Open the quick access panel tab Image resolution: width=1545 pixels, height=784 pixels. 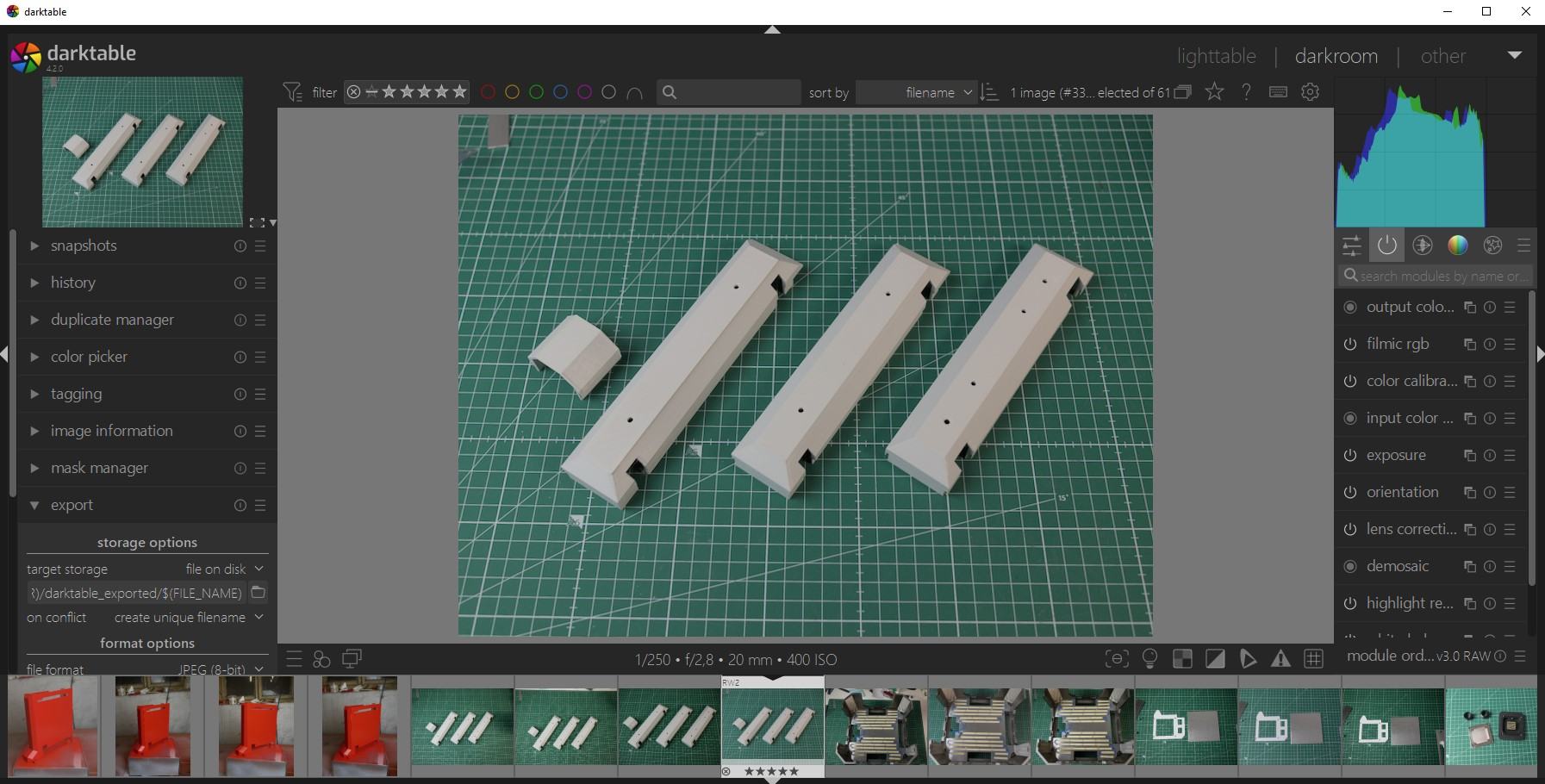click(x=1352, y=246)
